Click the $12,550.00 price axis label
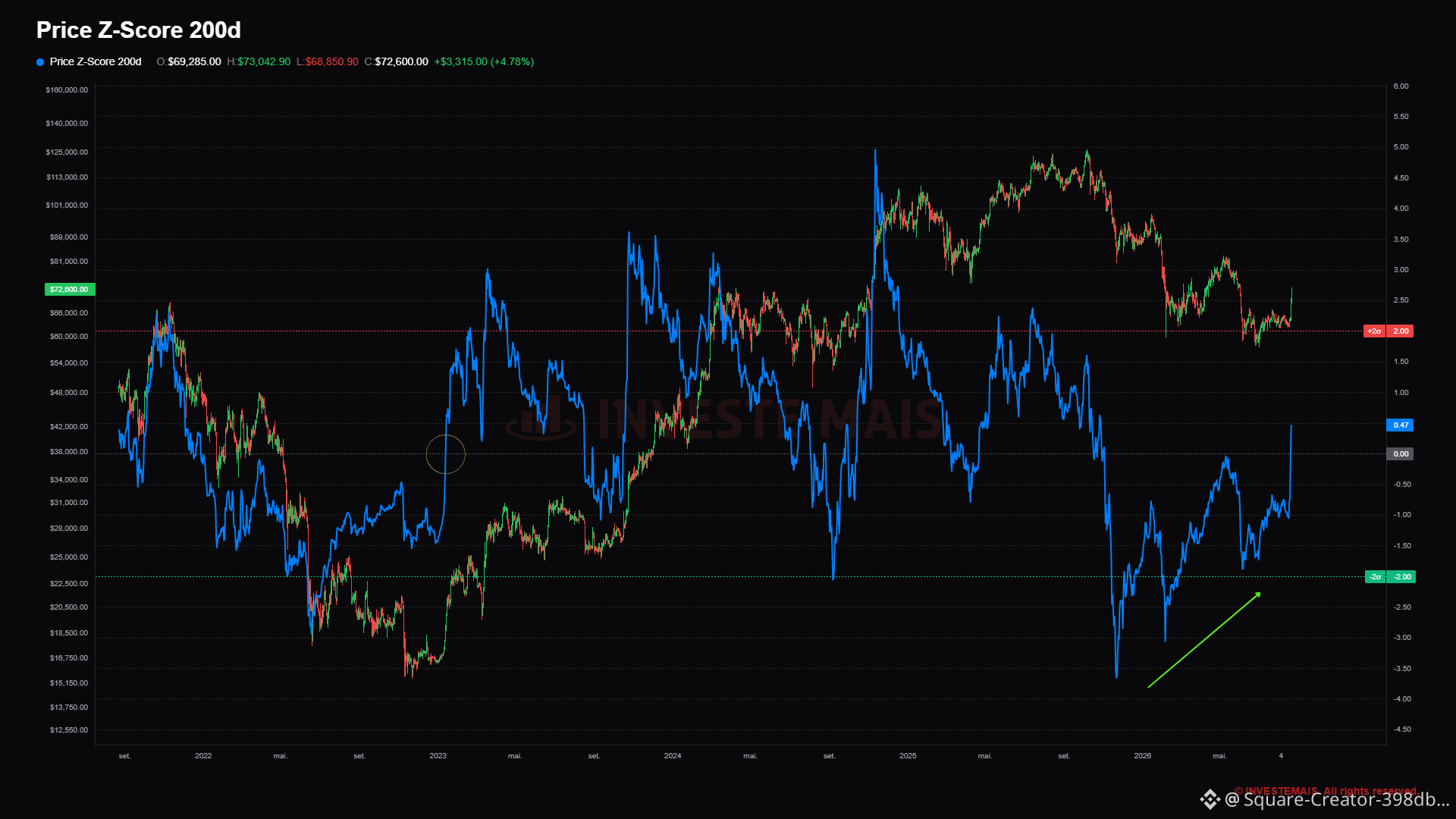 pyautogui.click(x=69, y=730)
